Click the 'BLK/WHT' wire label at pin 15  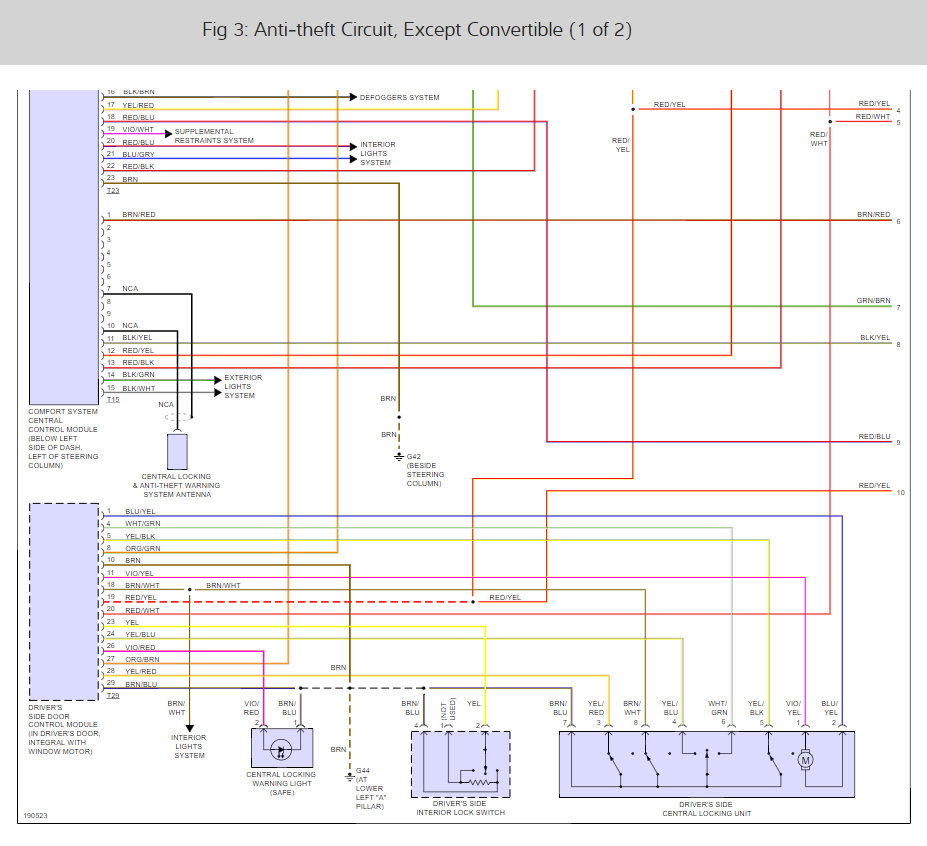(139, 388)
